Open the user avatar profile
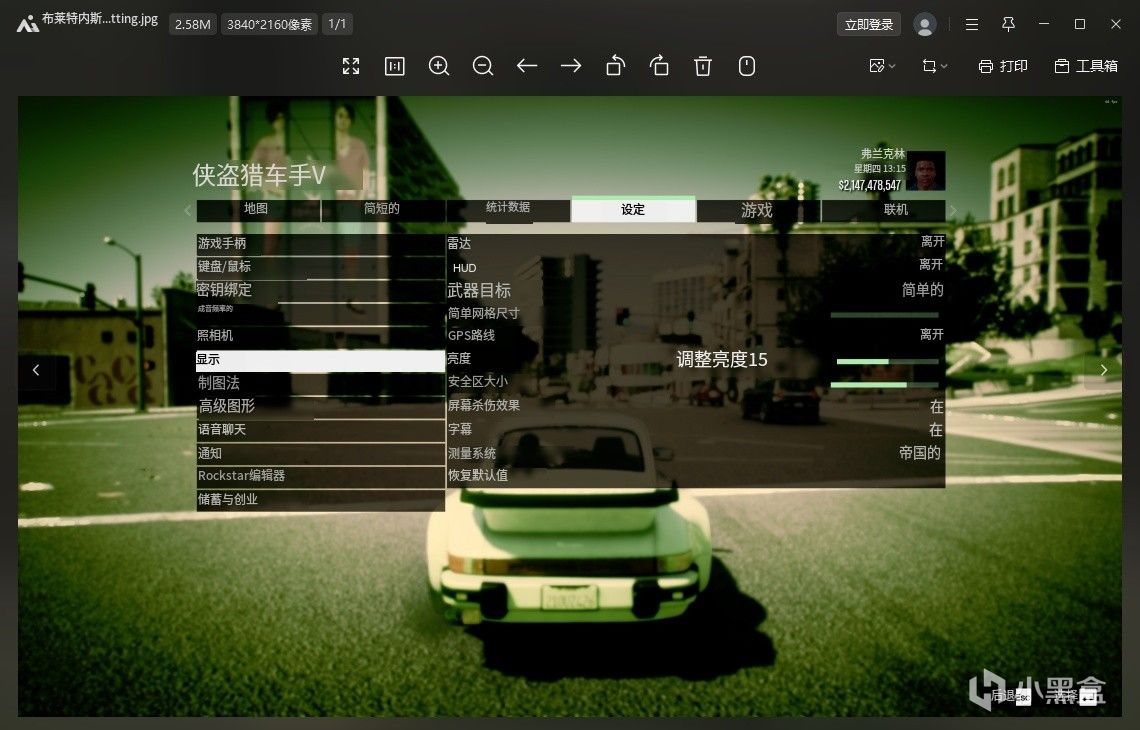Image resolution: width=1140 pixels, height=730 pixels. [925, 25]
